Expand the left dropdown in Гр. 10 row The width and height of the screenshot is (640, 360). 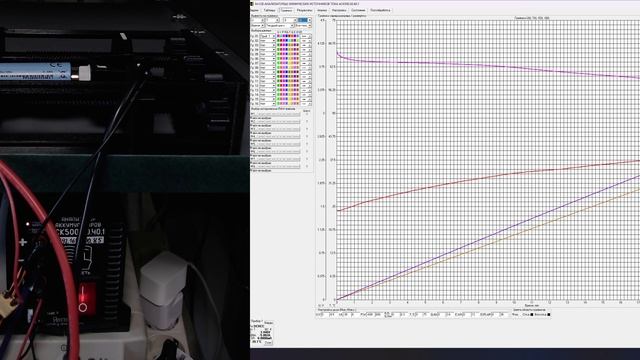coord(267,77)
